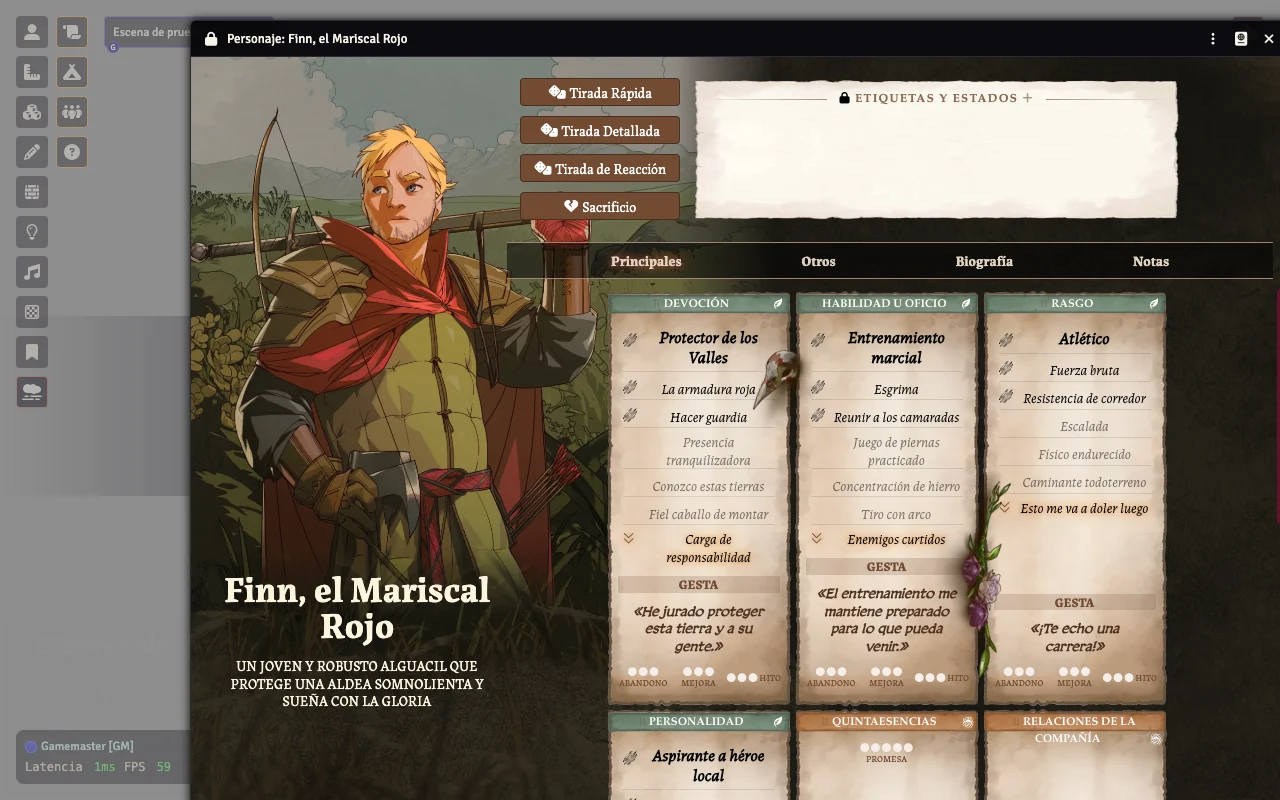
Task: Click Abandono pips on Protector de los Valles
Action: coord(643,672)
